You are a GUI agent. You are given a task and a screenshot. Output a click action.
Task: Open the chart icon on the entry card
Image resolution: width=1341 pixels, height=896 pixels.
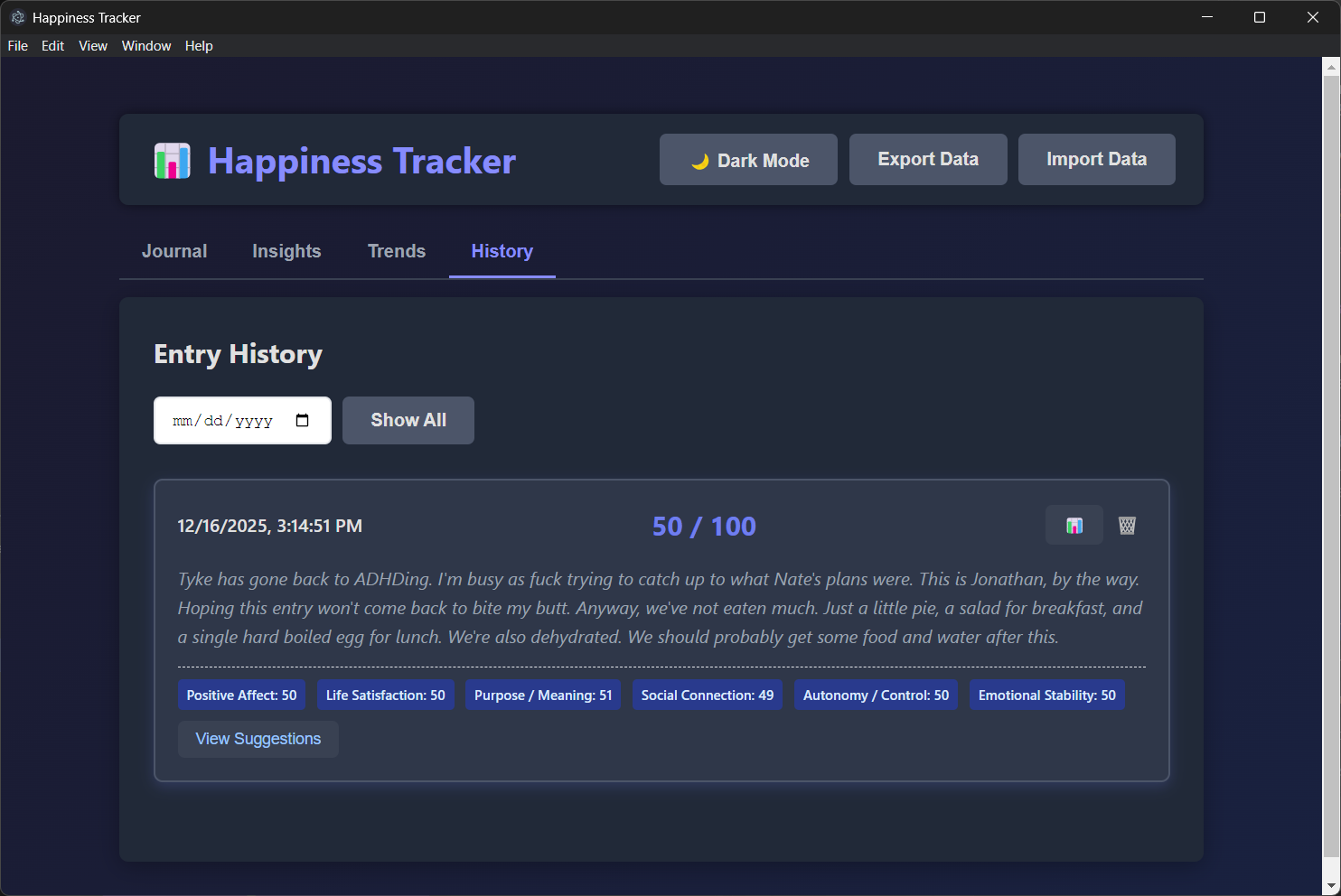click(1074, 525)
